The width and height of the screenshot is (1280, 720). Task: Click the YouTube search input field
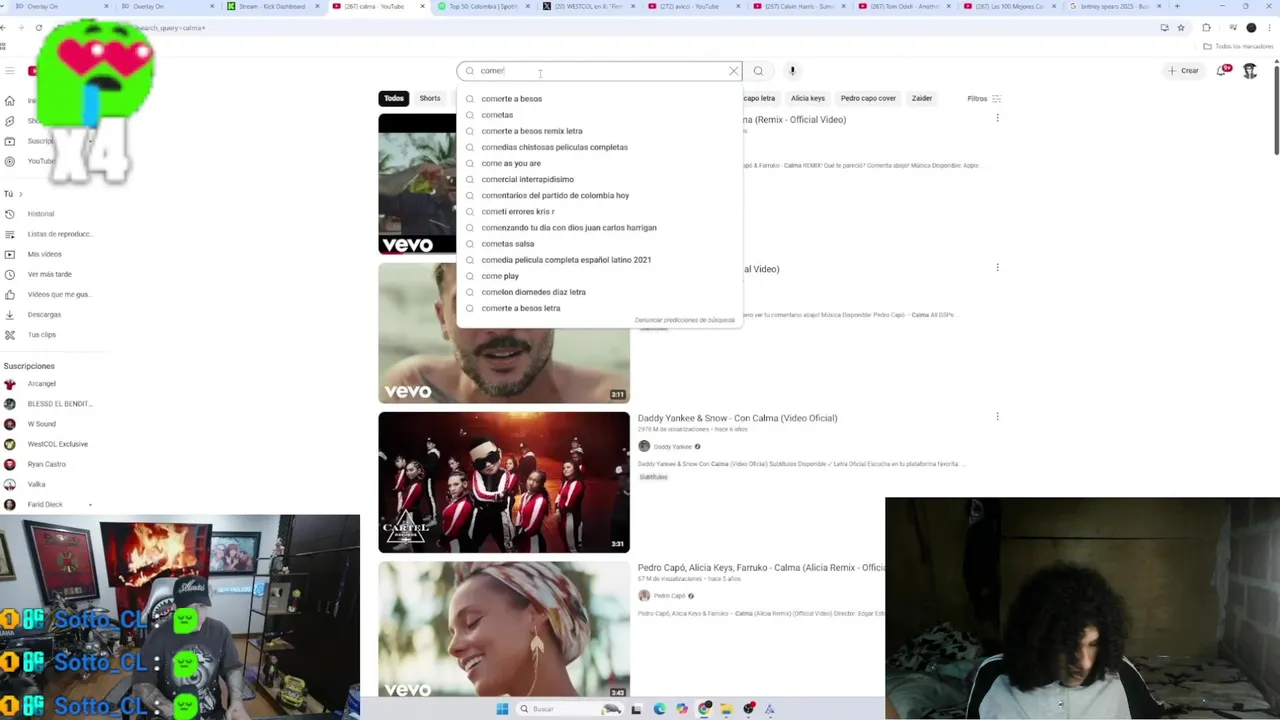(600, 71)
